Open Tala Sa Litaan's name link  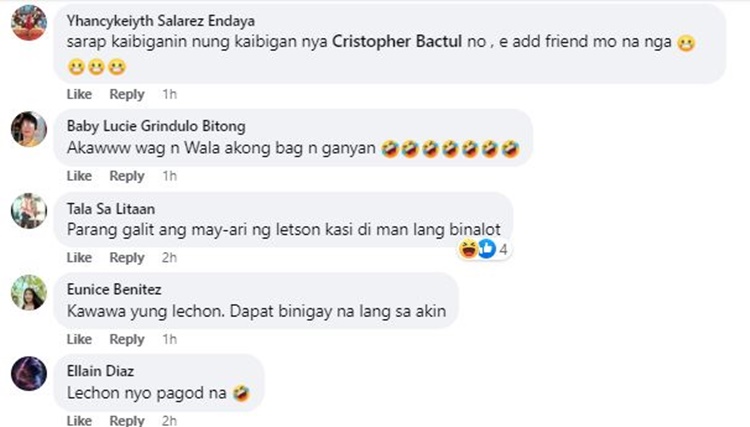coord(110,209)
